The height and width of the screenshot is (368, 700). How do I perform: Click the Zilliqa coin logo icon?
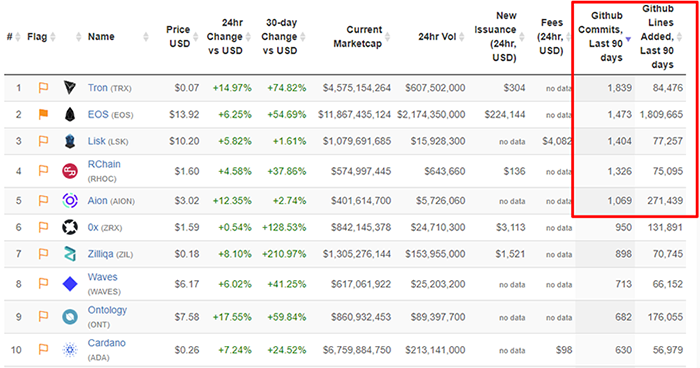tap(70, 254)
